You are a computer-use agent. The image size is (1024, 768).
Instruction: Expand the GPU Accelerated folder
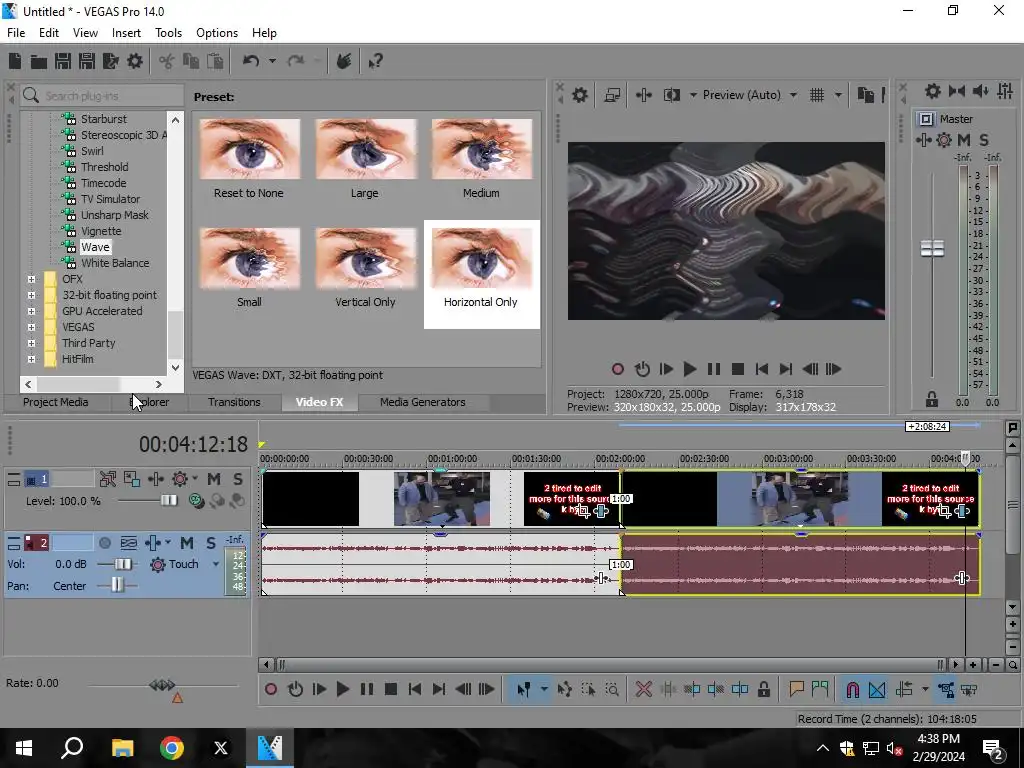point(31,311)
